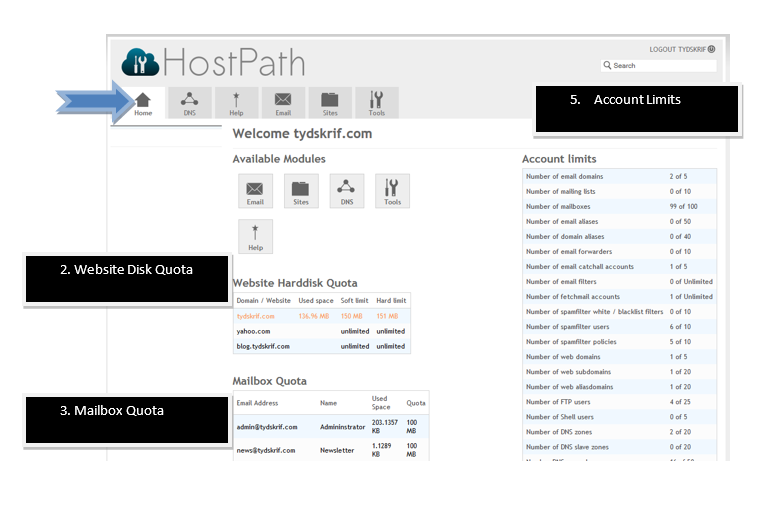775x505 pixels.
Task: Open the Email tab in top navigation
Action: tap(283, 103)
